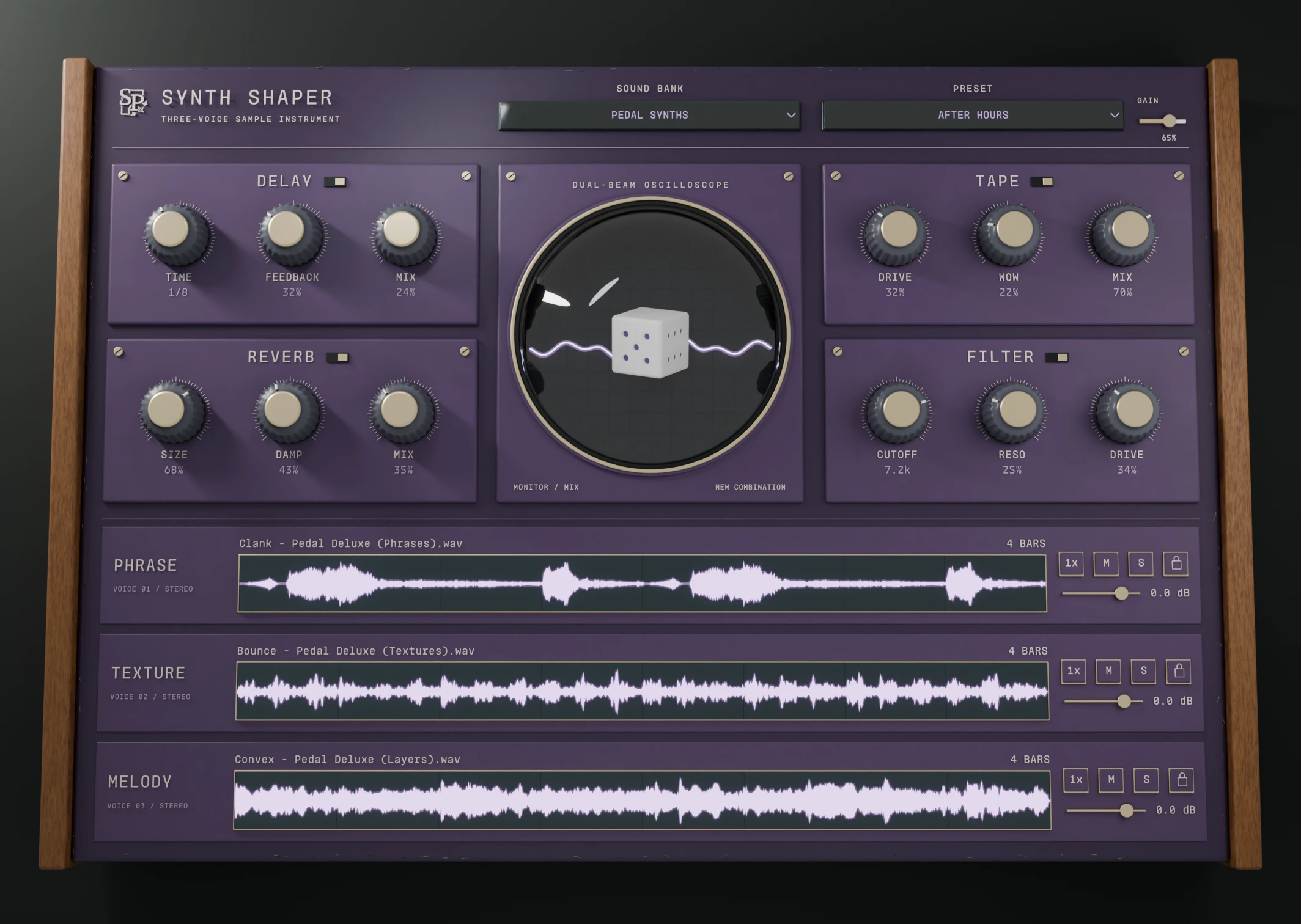Click the Phrase voice volume slider
This screenshot has width=1301, height=924.
(1100, 593)
